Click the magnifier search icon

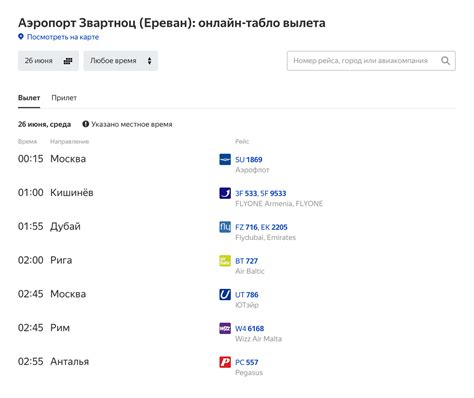point(445,61)
